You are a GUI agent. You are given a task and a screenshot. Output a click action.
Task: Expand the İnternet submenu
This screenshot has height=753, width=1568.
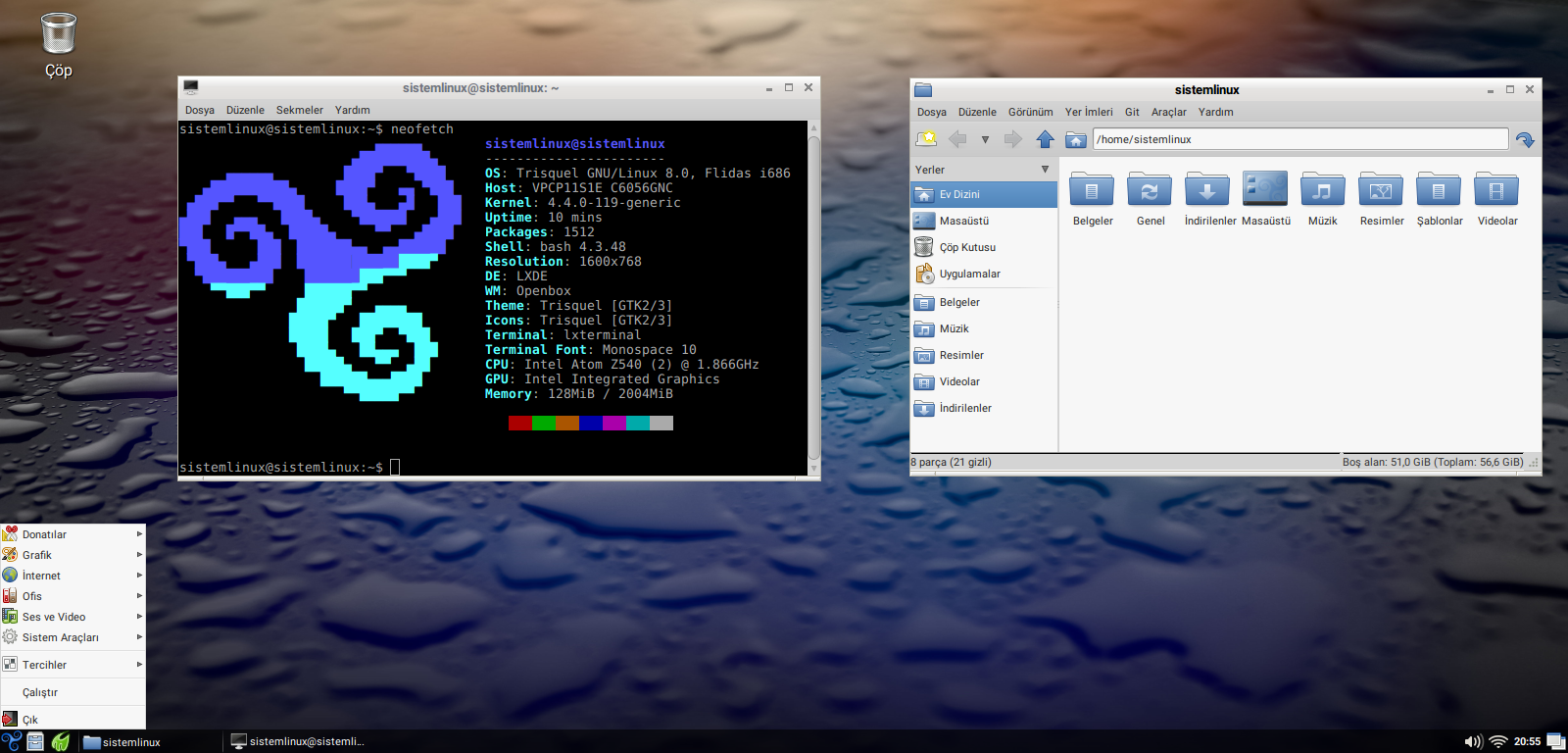pyautogui.click(x=73, y=576)
